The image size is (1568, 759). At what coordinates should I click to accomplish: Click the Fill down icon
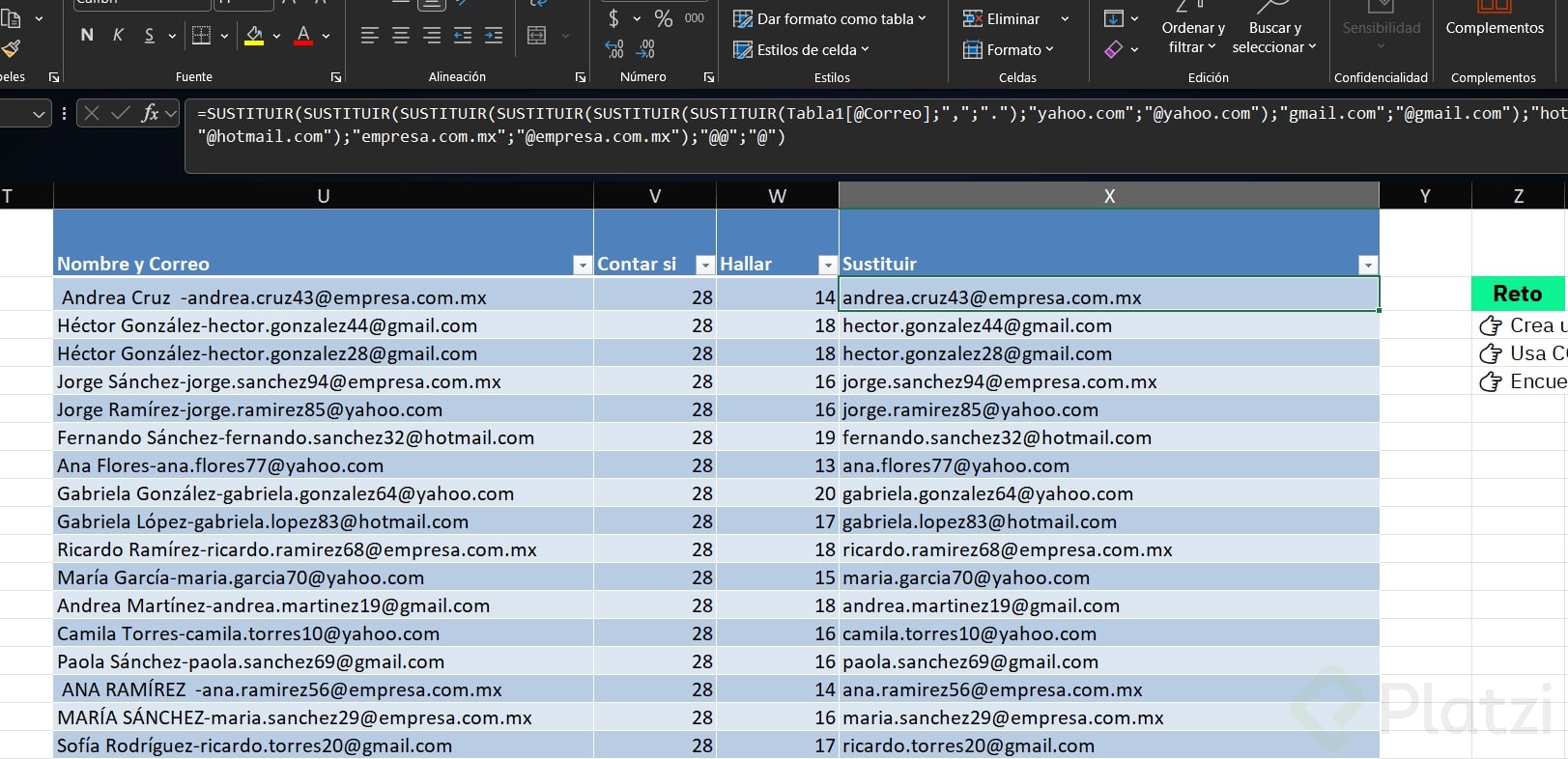click(1114, 18)
